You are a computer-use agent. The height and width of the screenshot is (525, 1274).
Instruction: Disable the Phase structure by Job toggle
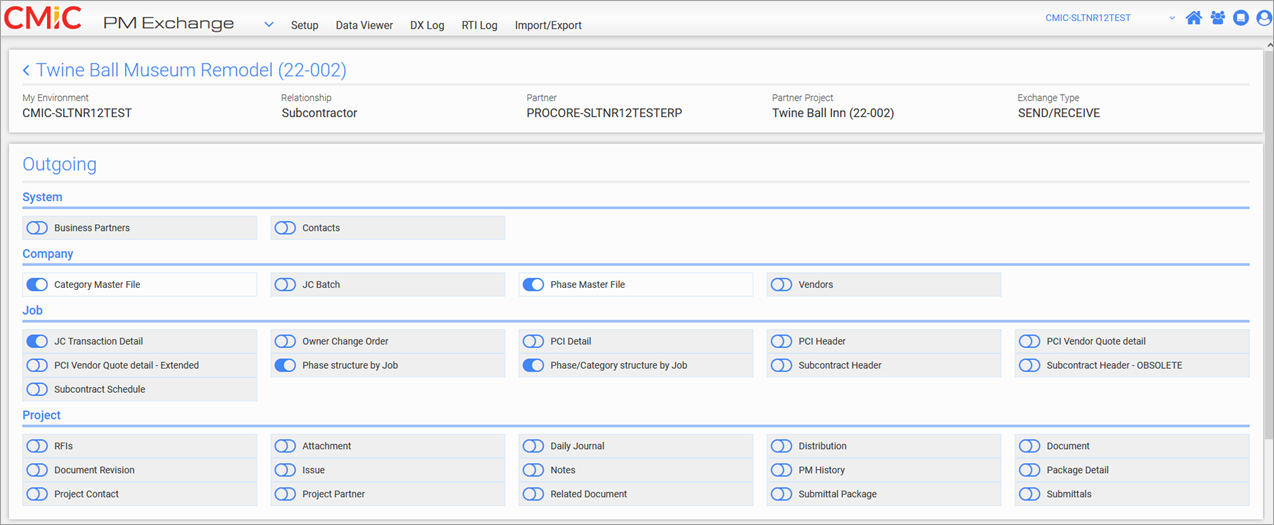[x=285, y=365]
